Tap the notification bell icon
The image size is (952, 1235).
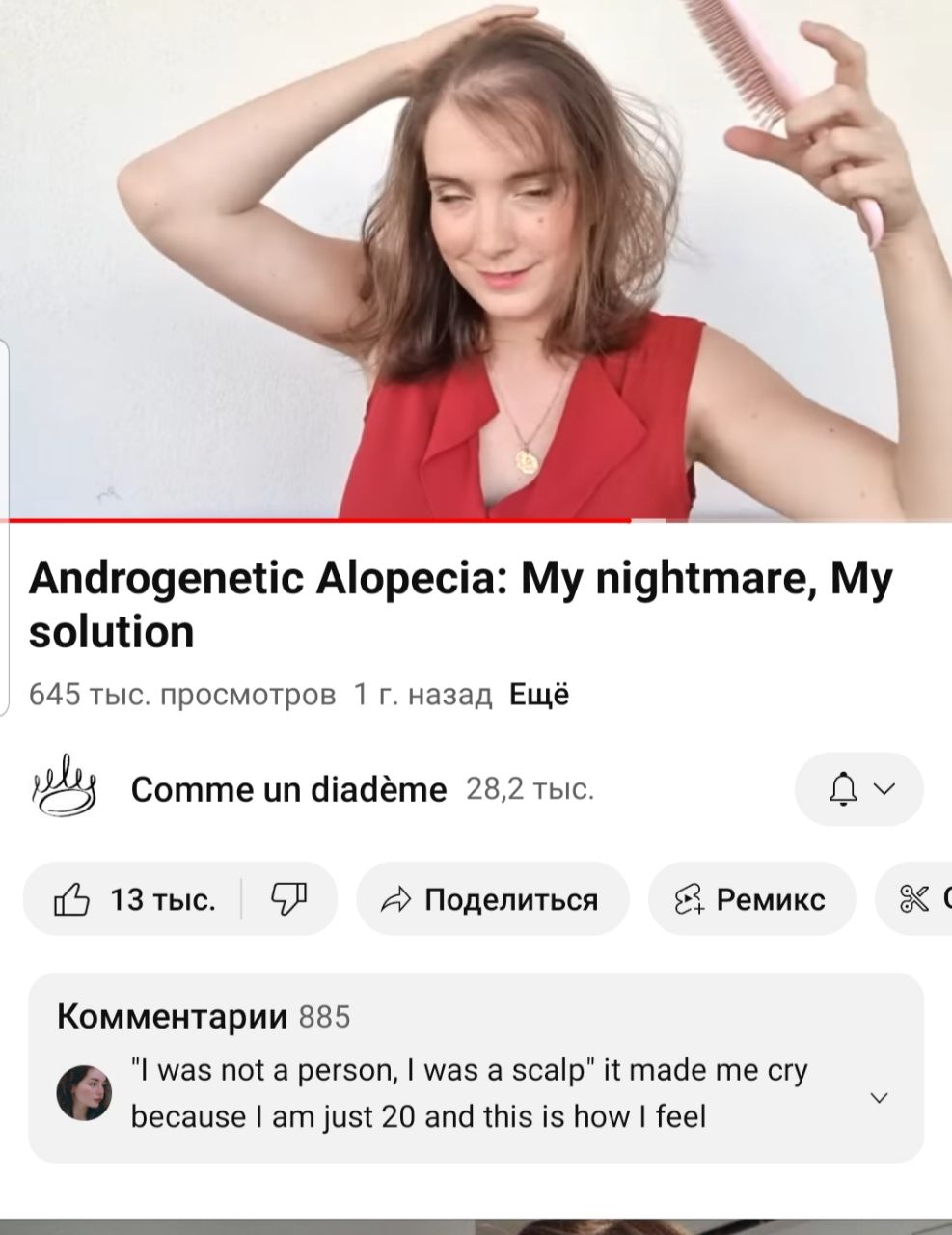pos(844,789)
